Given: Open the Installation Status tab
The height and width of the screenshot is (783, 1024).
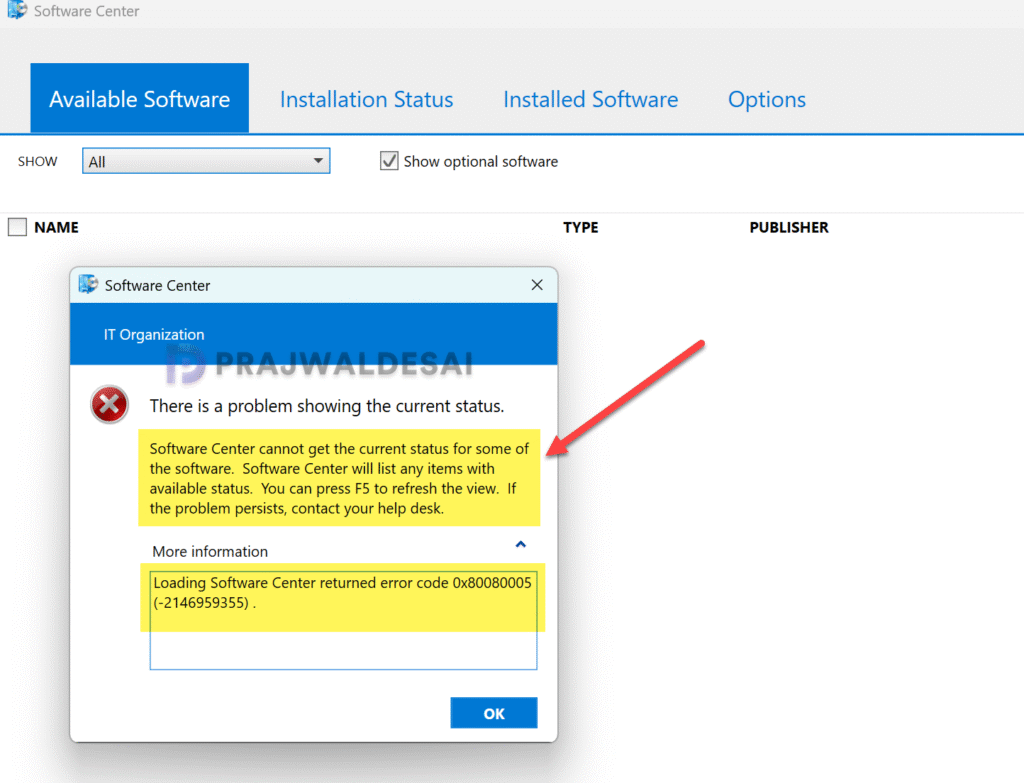Looking at the screenshot, I should point(366,99).
